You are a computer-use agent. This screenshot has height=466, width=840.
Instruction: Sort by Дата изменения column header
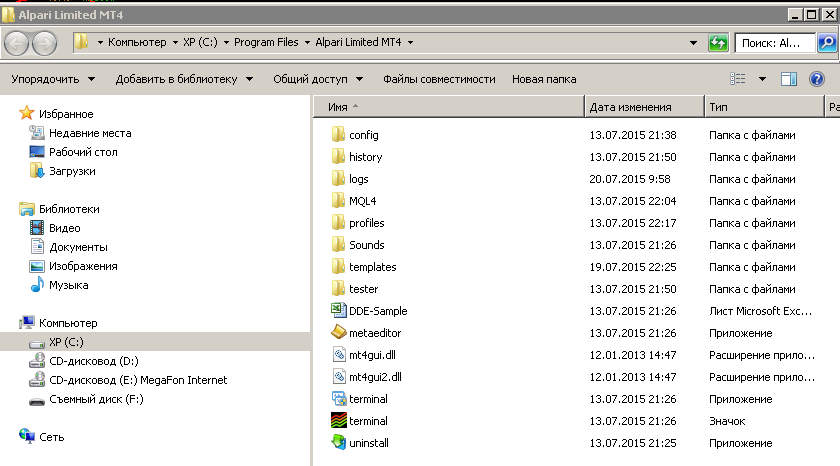click(644, 107)
